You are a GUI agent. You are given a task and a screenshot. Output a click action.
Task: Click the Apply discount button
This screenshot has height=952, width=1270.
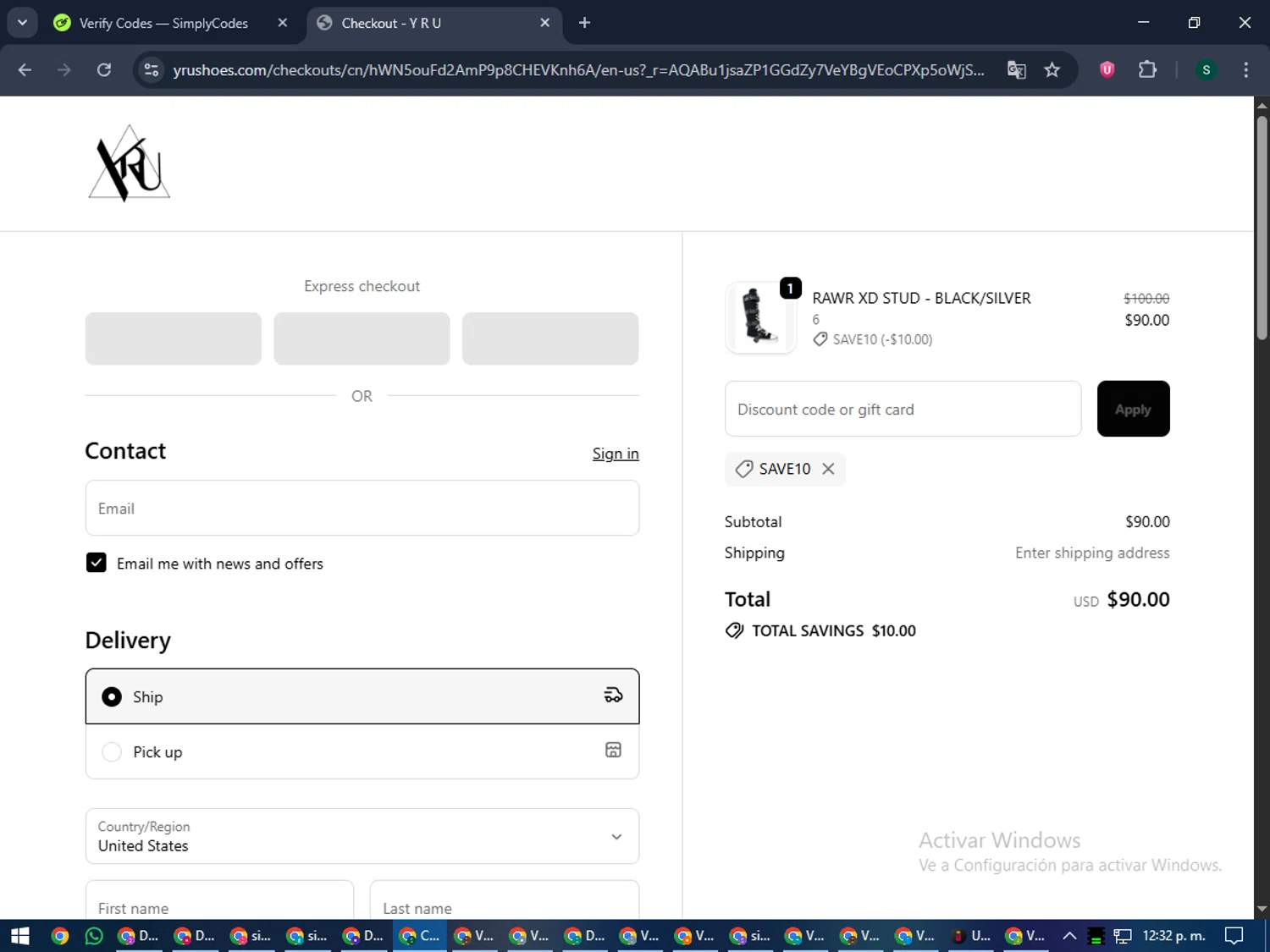(x=1133, y=409)
